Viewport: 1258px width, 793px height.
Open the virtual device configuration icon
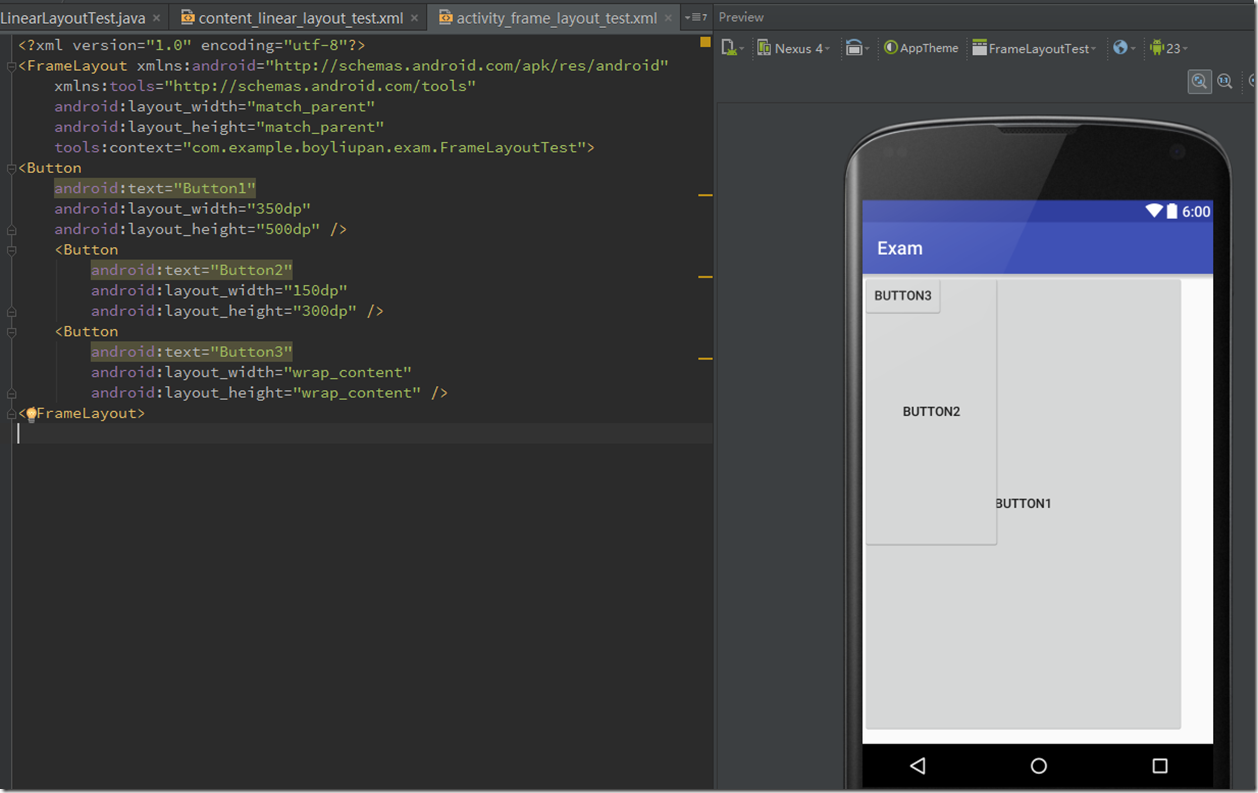click(x=730, y=48)
